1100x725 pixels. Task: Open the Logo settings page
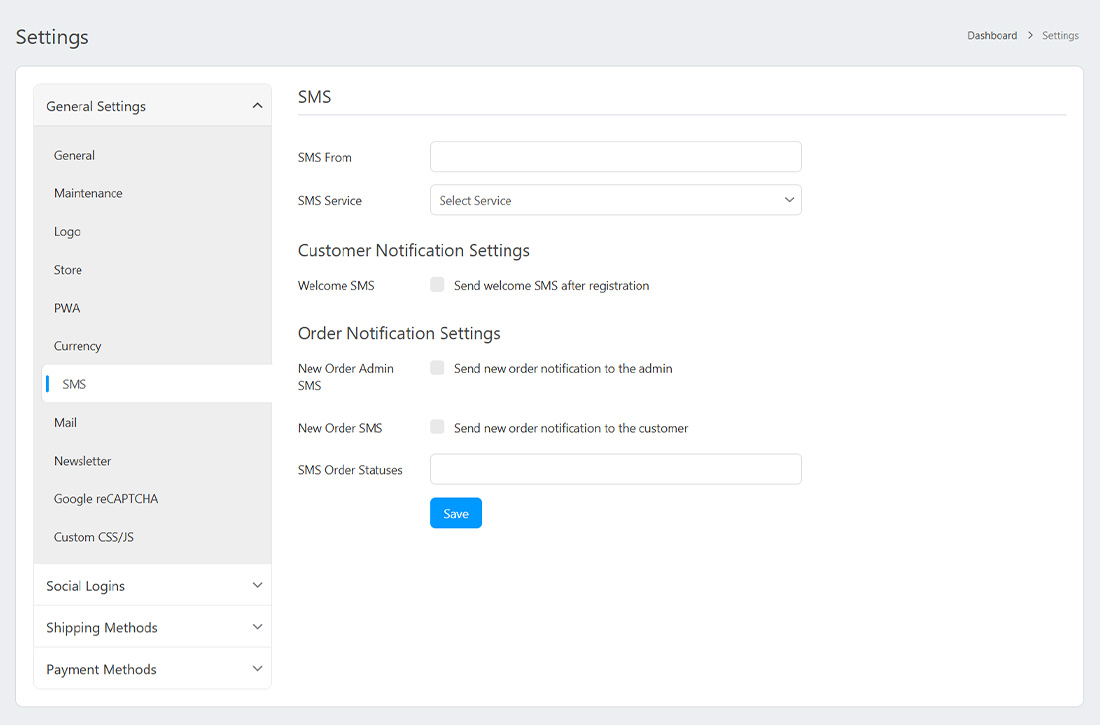tap(67, 232)
